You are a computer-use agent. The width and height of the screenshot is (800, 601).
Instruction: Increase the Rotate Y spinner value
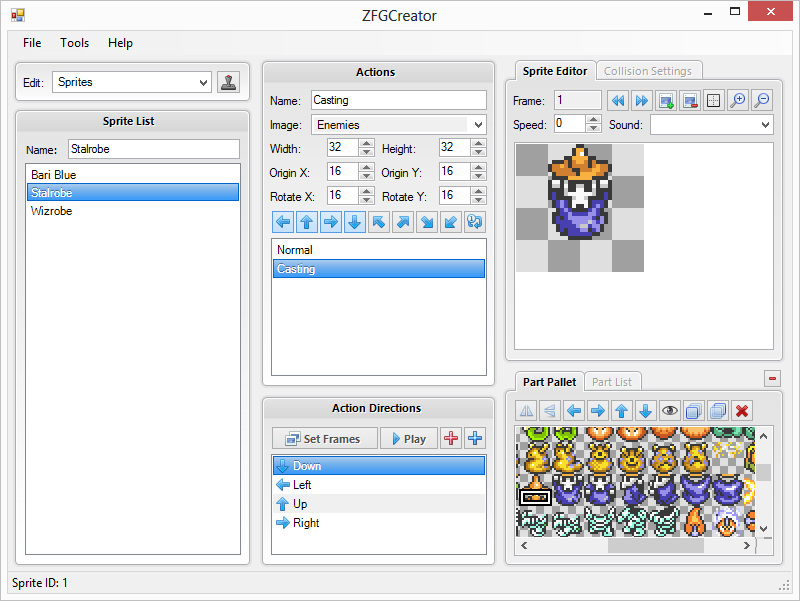[x=478, y=191]
